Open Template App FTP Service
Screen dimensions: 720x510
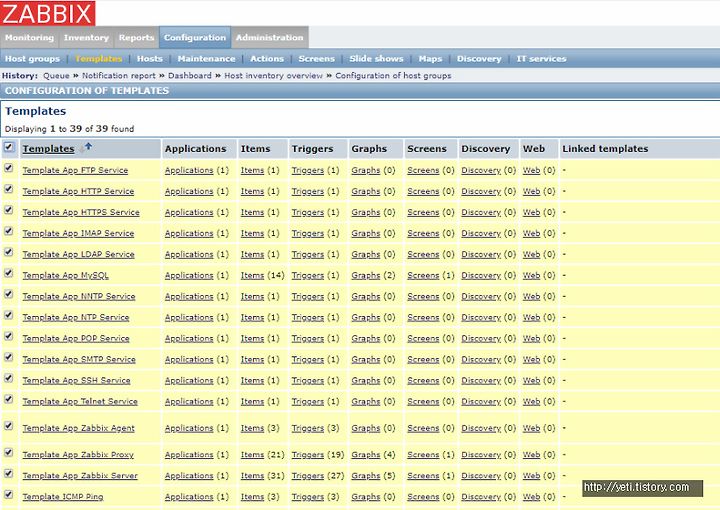75,170
